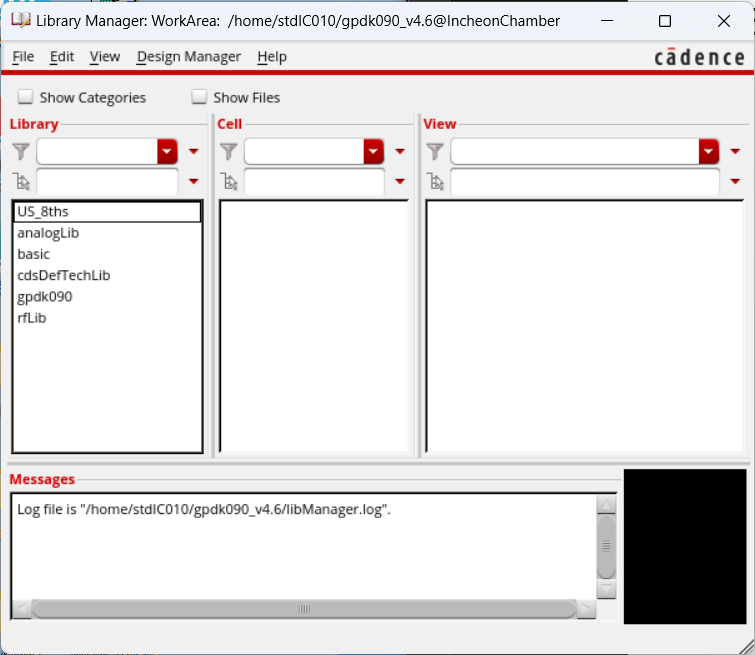Expand the View filter options arrow
Image resolution: width=755 pixels, height=655 pixels.
click(735, 152)
